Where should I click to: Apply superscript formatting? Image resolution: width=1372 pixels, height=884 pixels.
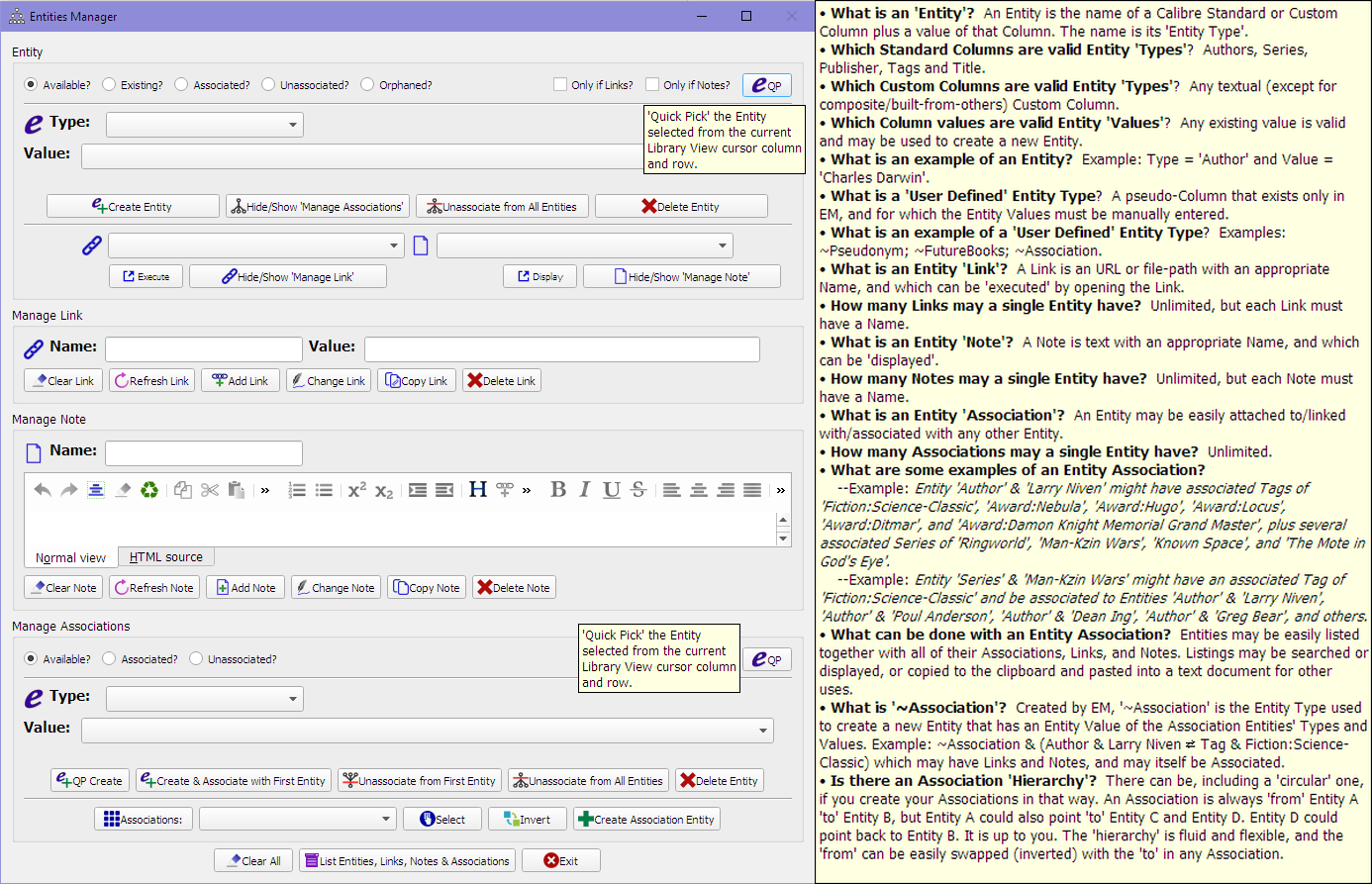coord(357,490)
